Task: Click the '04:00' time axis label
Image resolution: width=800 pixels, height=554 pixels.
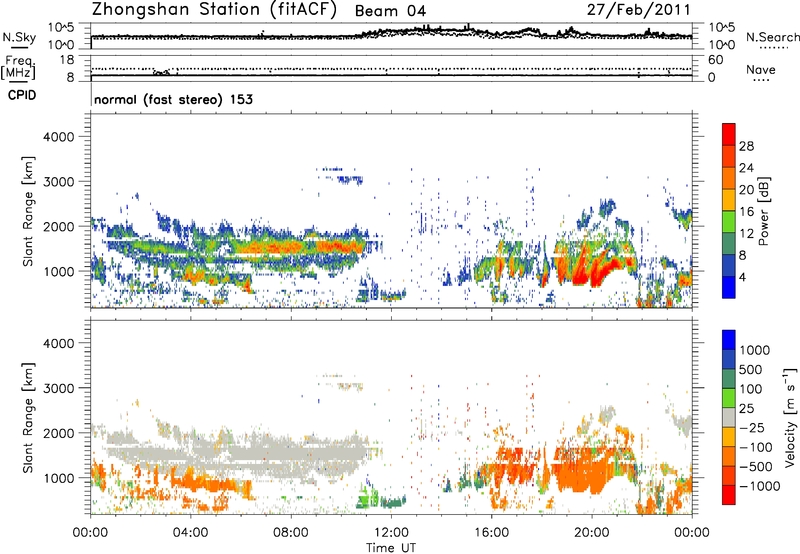Action: coord(190,533)
